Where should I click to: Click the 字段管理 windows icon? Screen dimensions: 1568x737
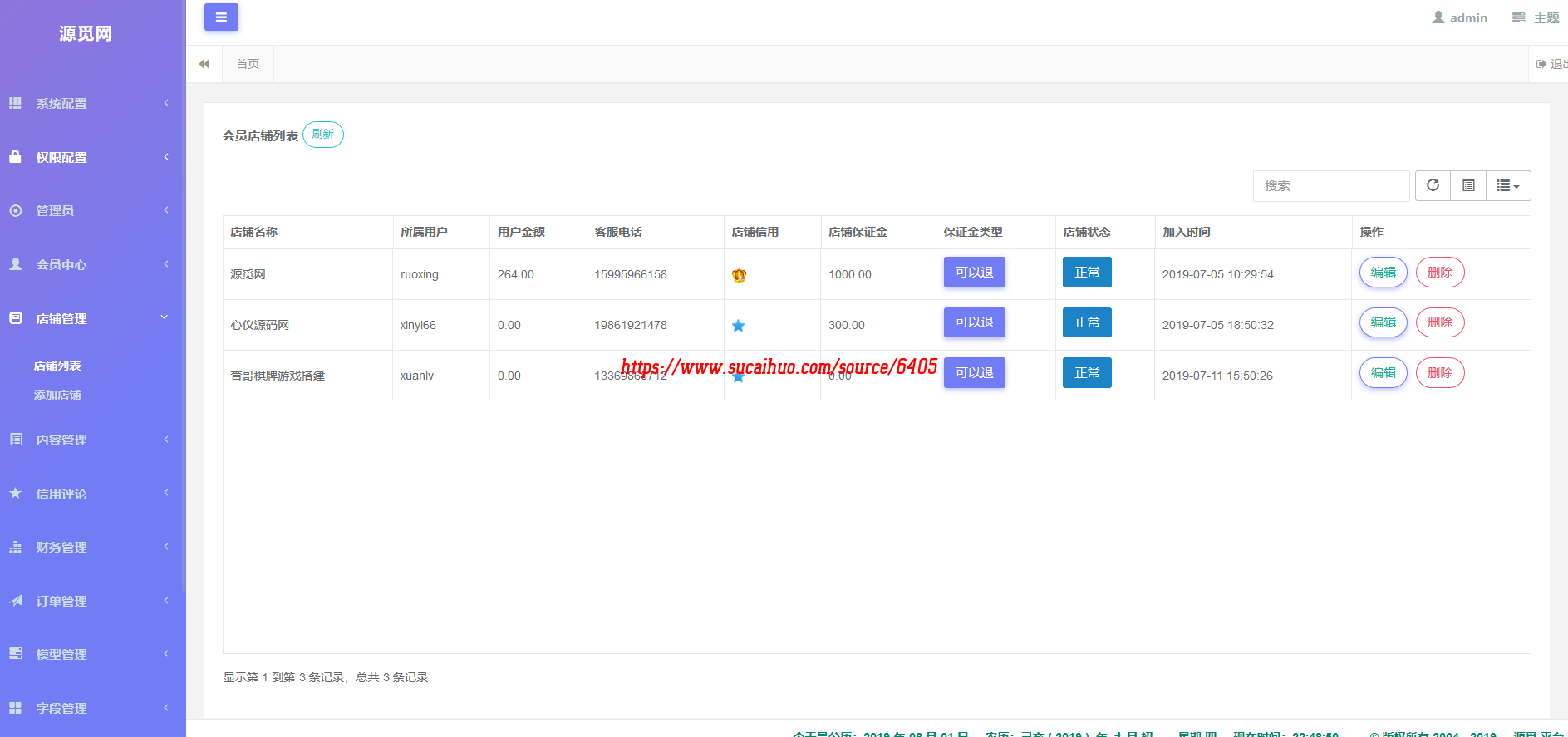(15, 707)
